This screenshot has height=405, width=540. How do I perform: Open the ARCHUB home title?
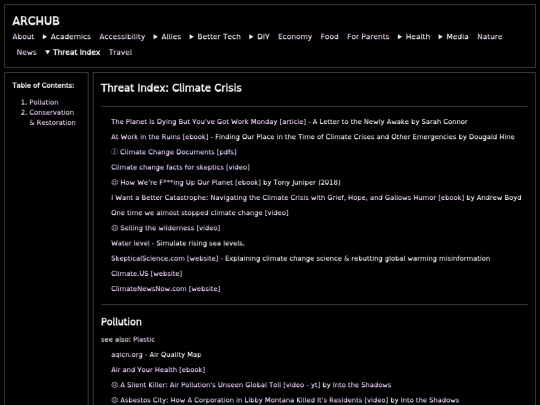(x=36, y=21)
